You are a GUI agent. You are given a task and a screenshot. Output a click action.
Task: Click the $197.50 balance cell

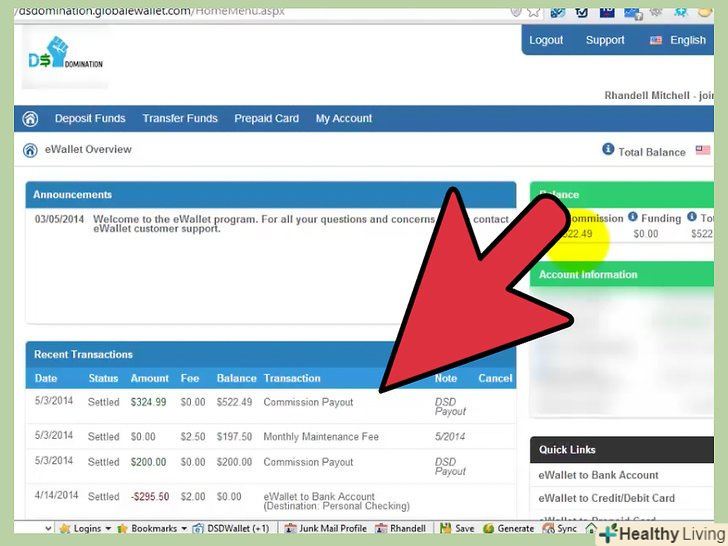pos(234,437)
